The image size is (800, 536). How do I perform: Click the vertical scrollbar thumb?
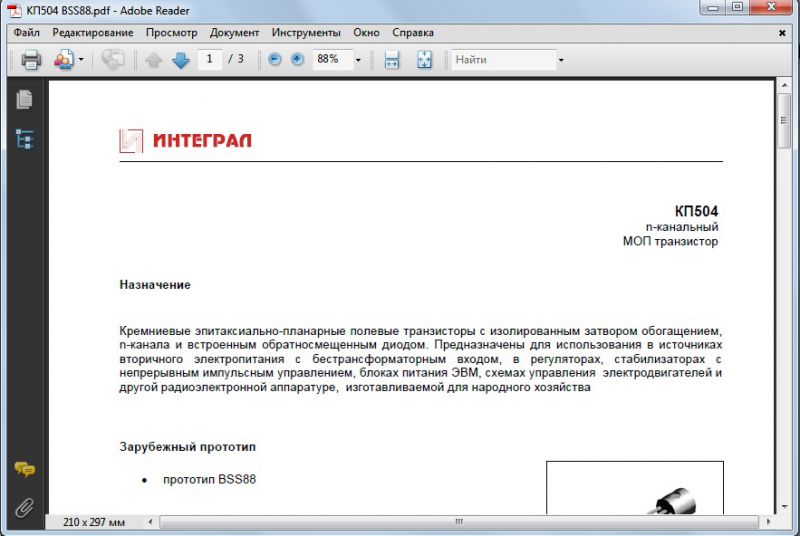coord(784,121)
